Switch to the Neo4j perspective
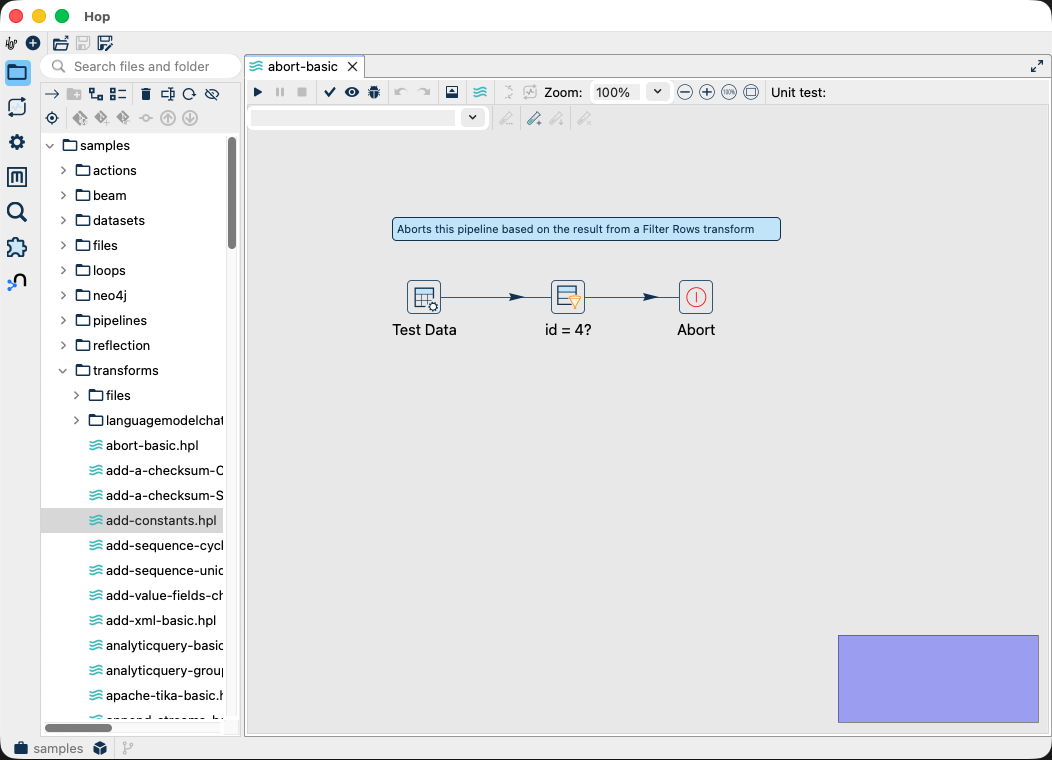 [x=16, y=281]
